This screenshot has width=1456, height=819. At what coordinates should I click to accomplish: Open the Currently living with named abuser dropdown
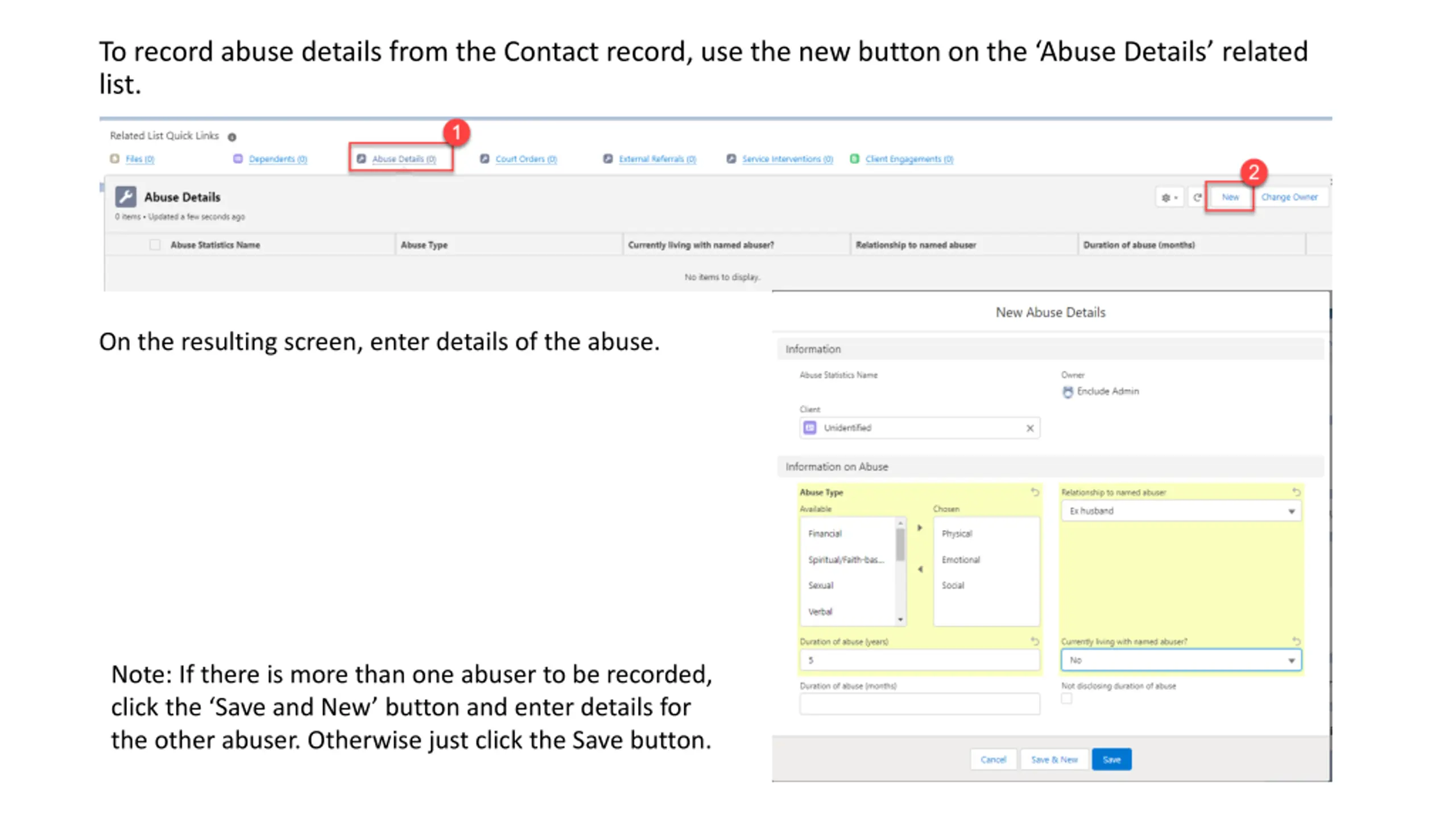point(1181,660)
